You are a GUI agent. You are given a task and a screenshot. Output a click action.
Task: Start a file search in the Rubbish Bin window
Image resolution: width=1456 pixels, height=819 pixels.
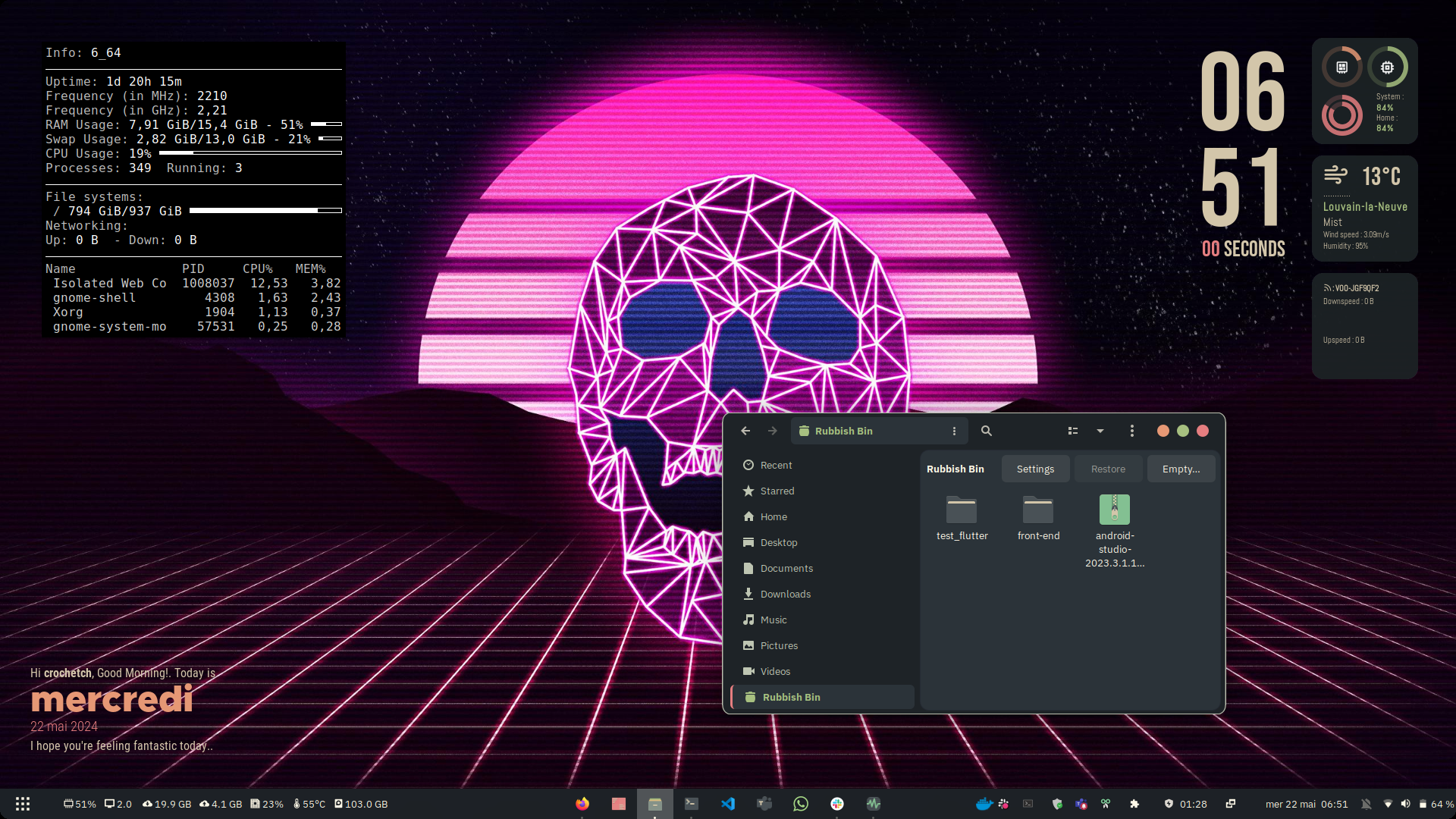tap(987, 431)
